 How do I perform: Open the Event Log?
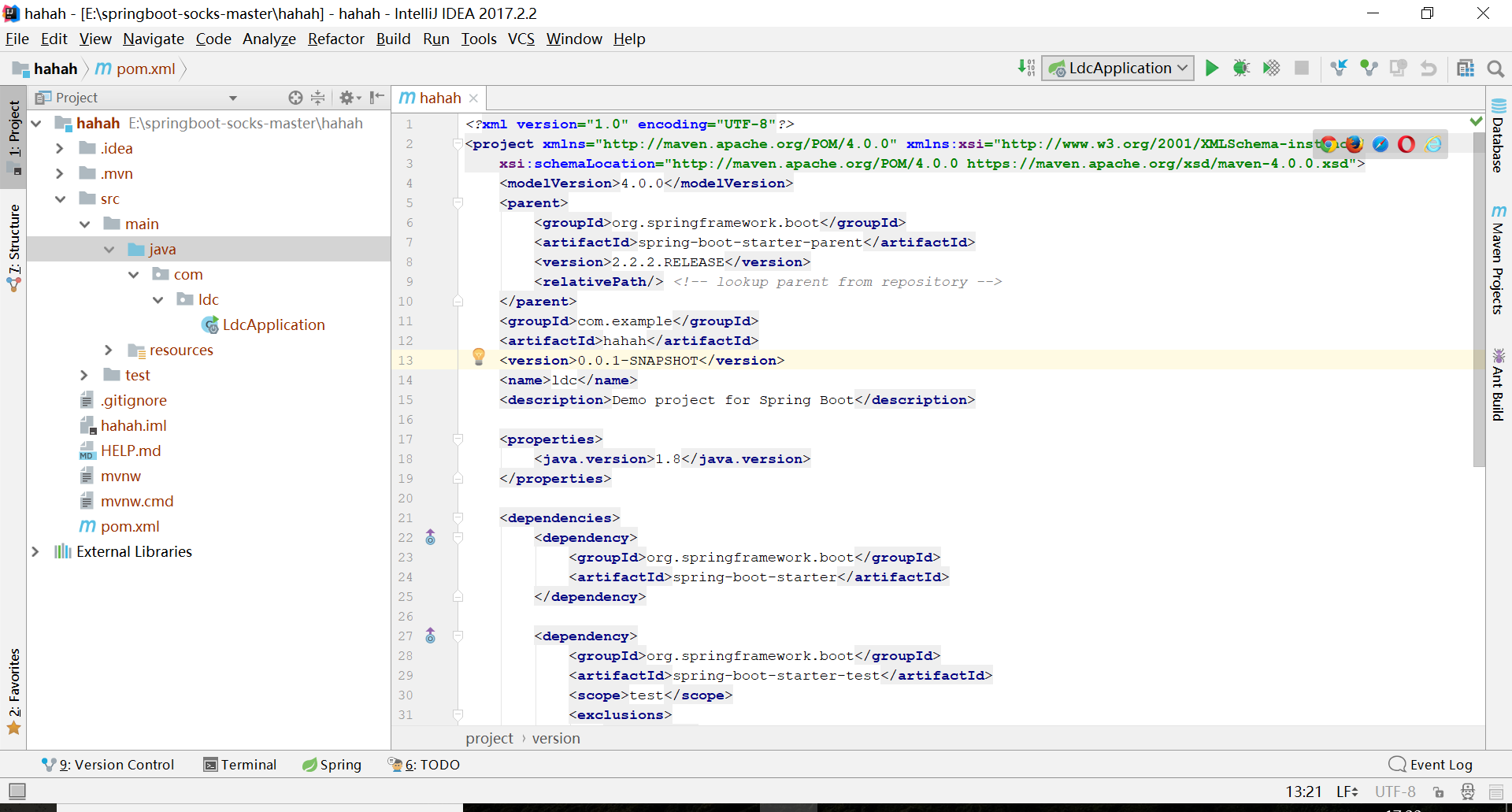[x=1431, y=764]
